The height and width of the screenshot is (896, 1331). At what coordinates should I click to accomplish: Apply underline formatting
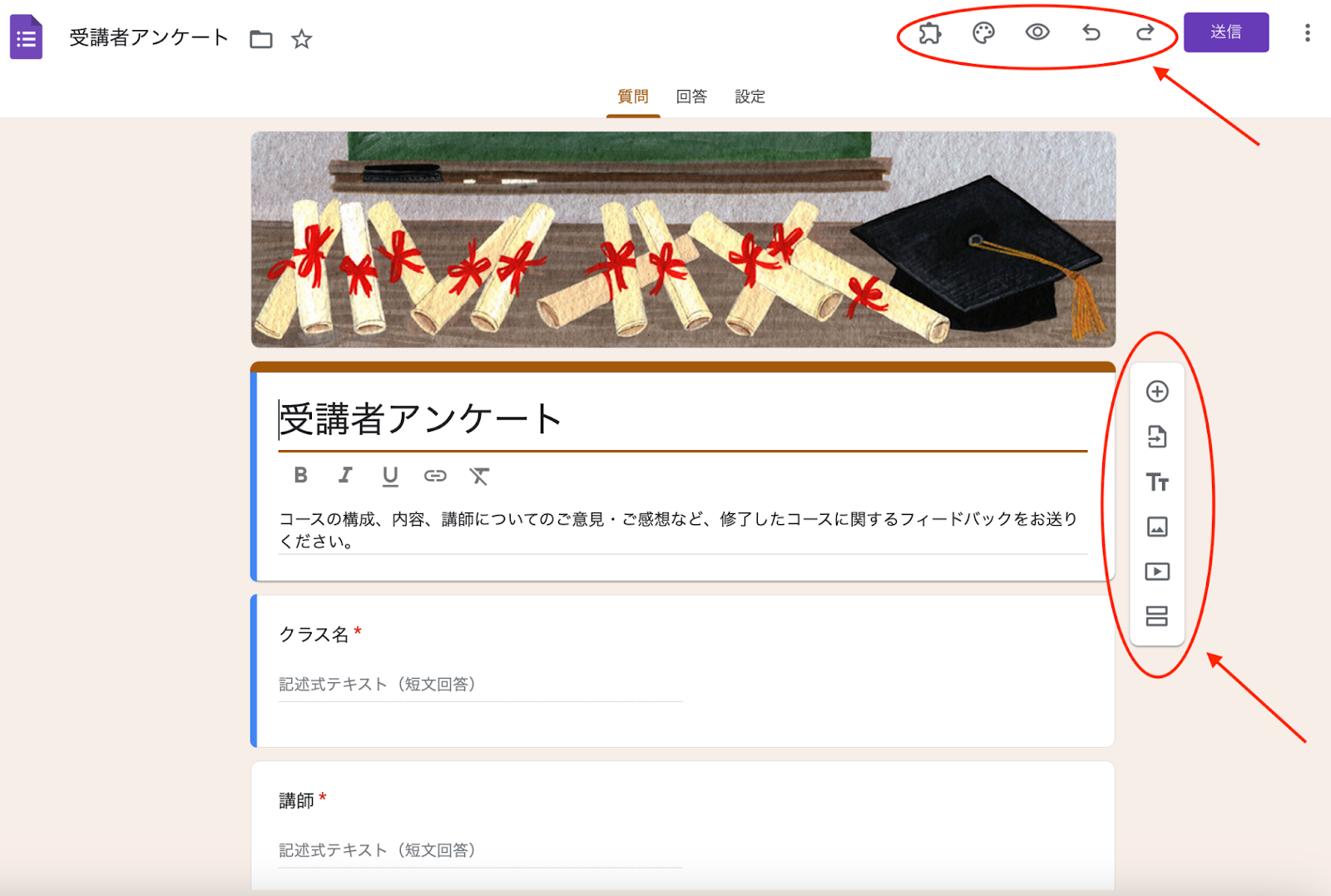coord(390,476)
